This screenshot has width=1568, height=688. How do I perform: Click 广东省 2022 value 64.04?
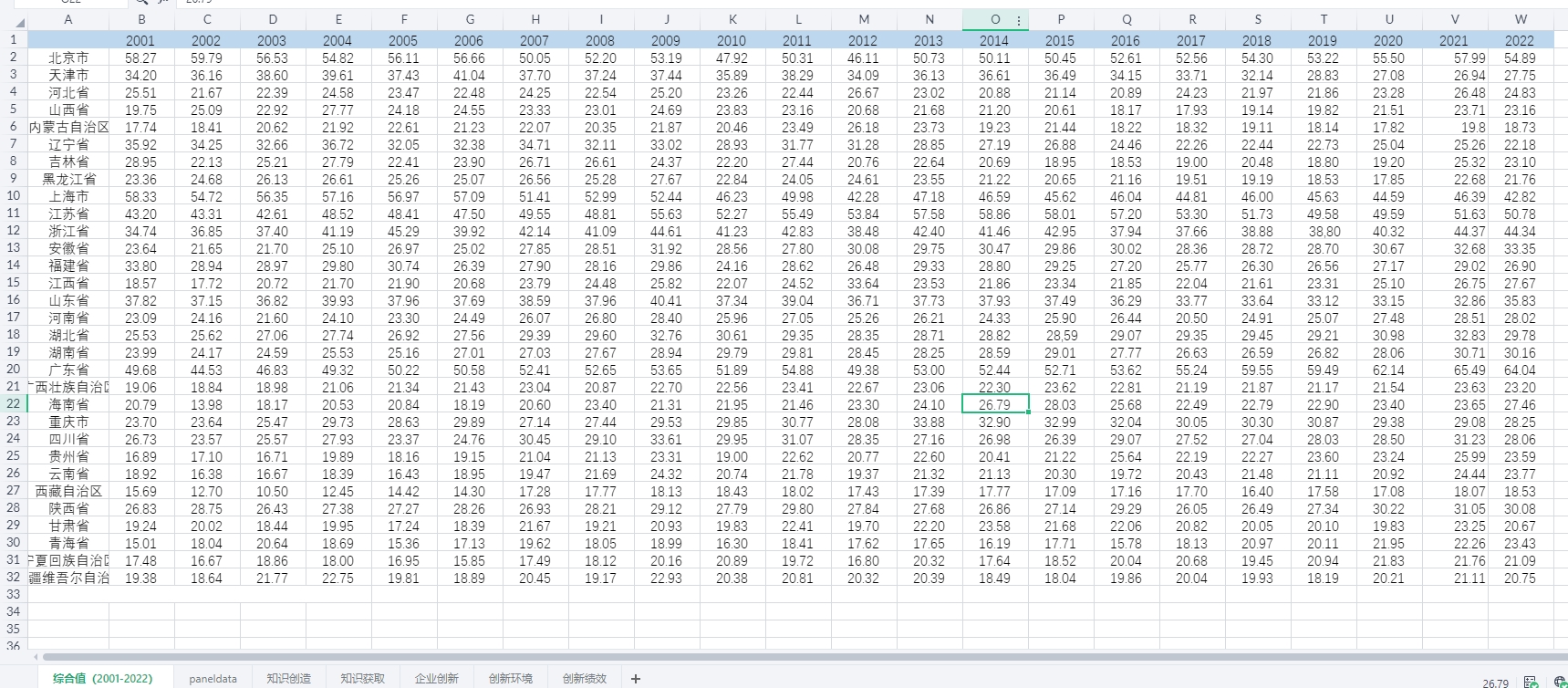coord(1521,370)
